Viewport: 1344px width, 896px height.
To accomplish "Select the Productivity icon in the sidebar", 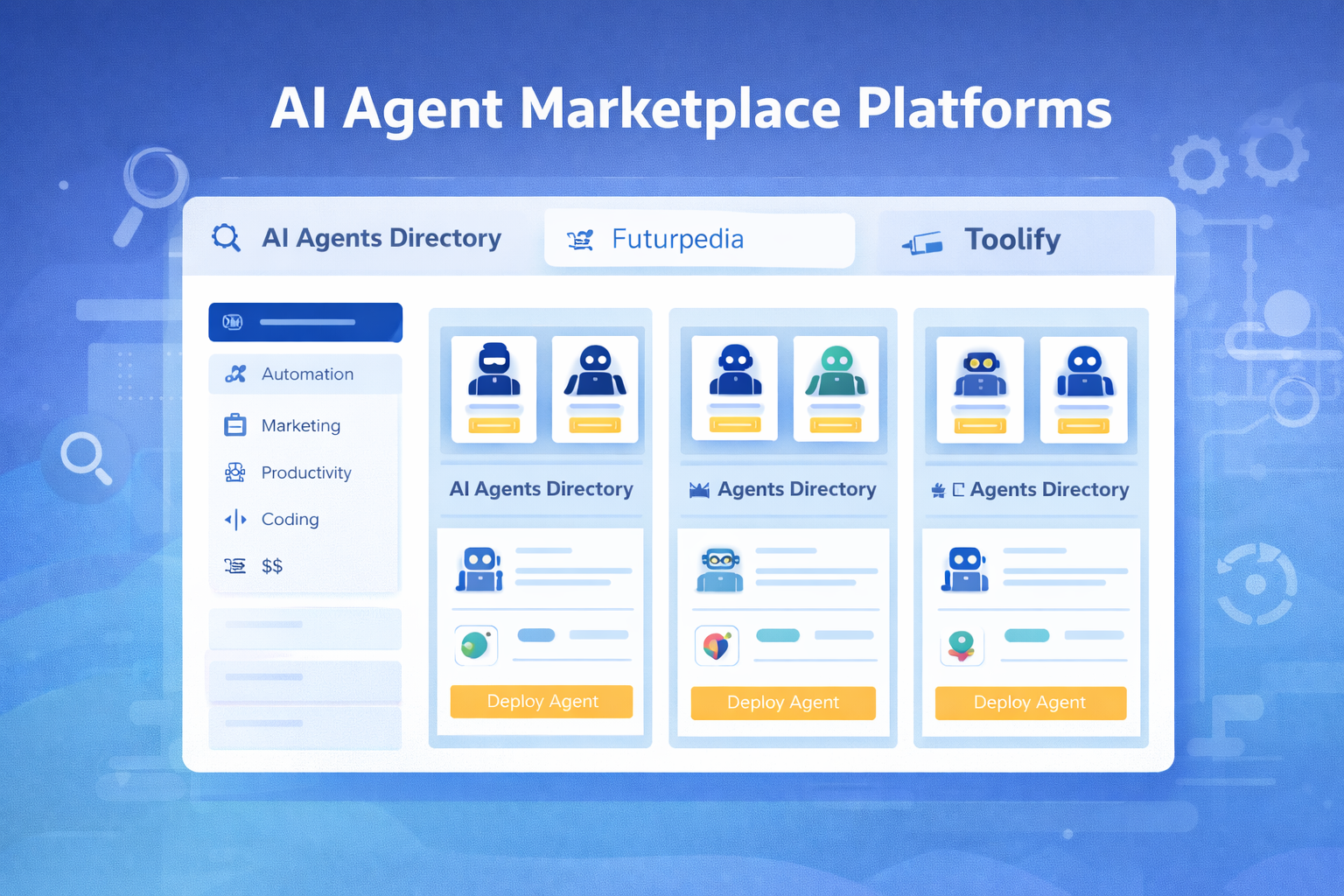I will point(234,472).
